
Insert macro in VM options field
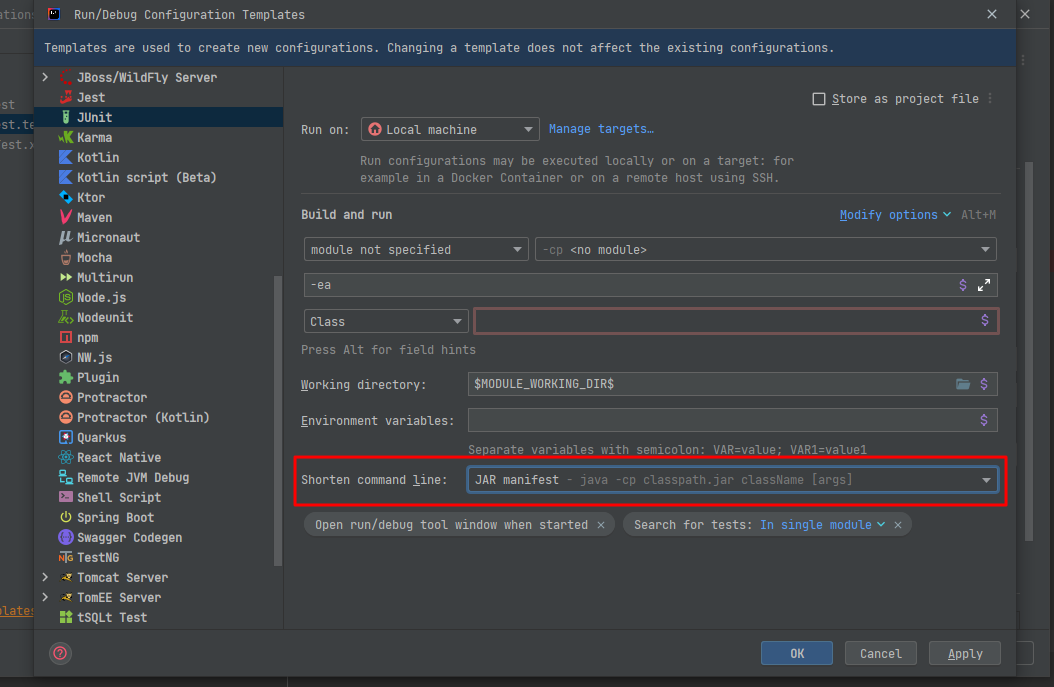point(963,285)
